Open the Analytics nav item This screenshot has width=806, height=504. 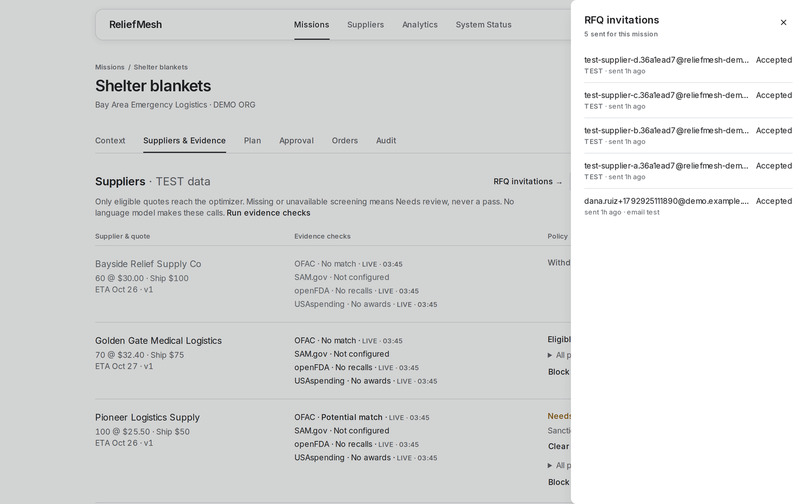point(420,25)
